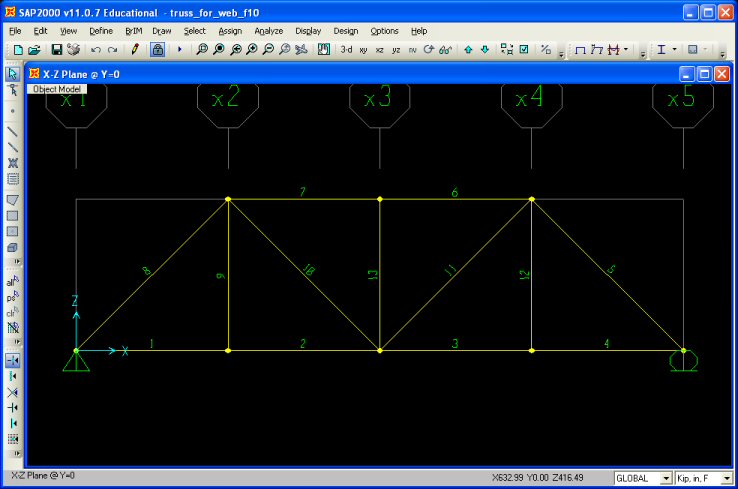Toggle the Lock/Unlock Model padlock

[x=158, y=49]
